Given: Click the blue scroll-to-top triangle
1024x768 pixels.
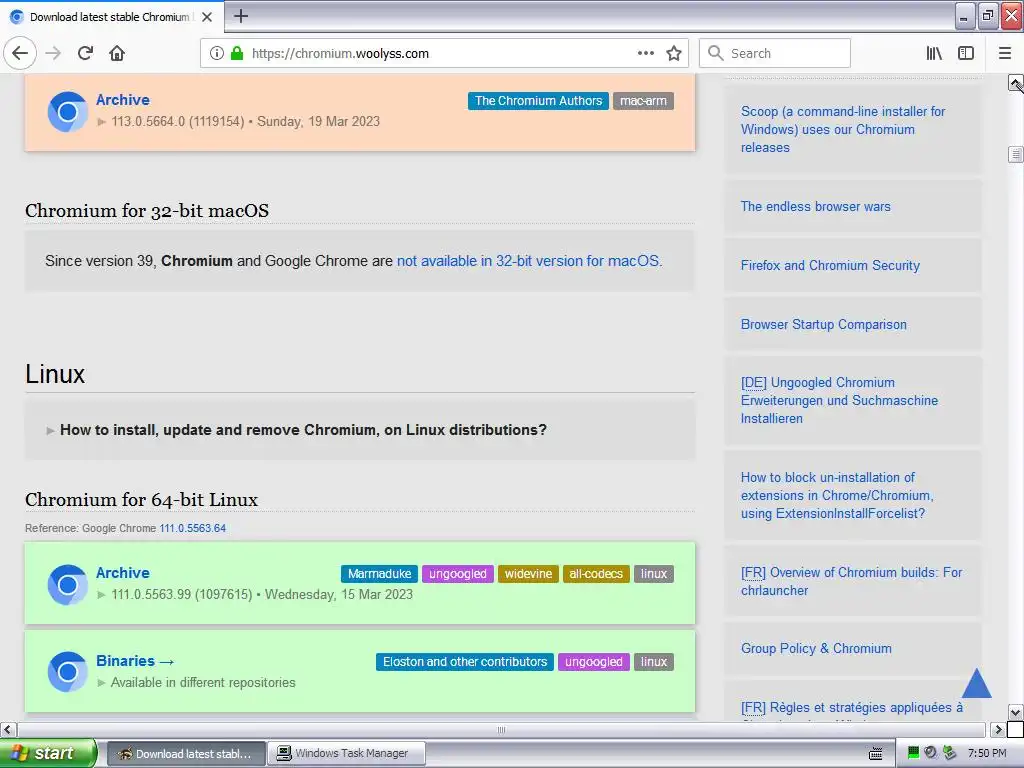Looking at the screenshot, I should [977, 682].
